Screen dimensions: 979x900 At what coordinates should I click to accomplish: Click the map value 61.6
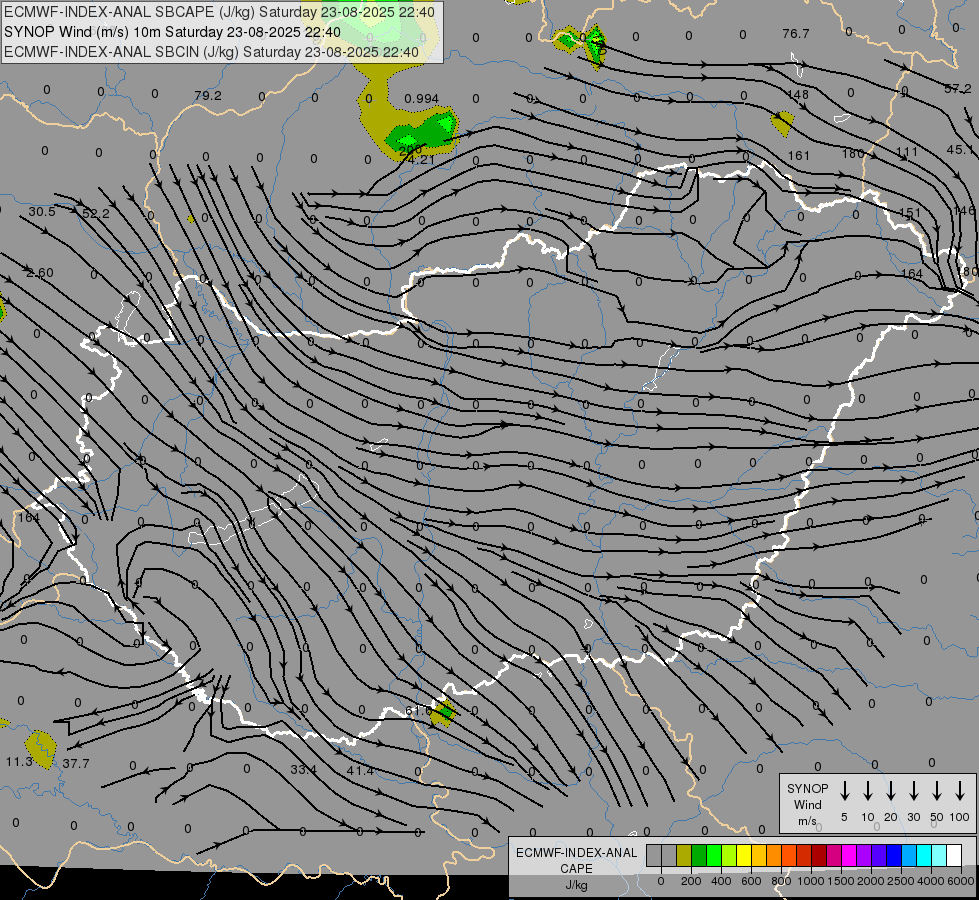(x=418, y=711)
